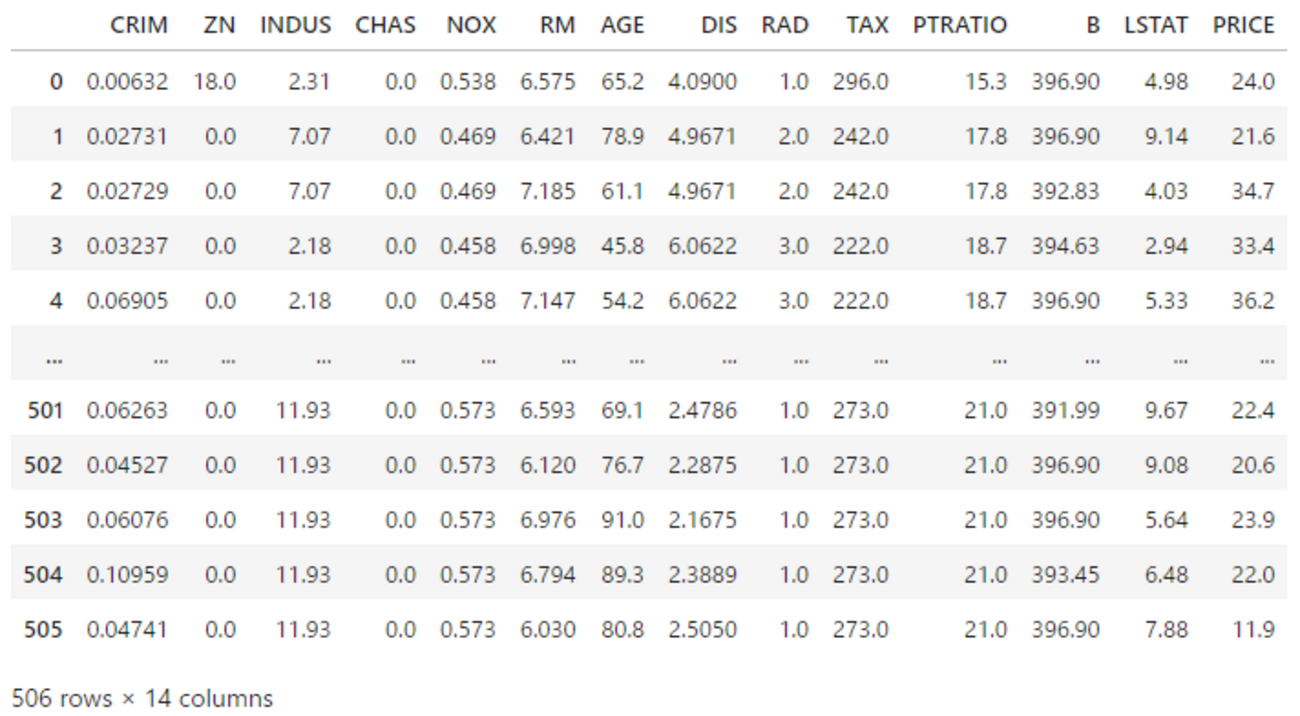The image size is (1300, 716).
Task: Select the NOX column header
Action: [470, 26]
